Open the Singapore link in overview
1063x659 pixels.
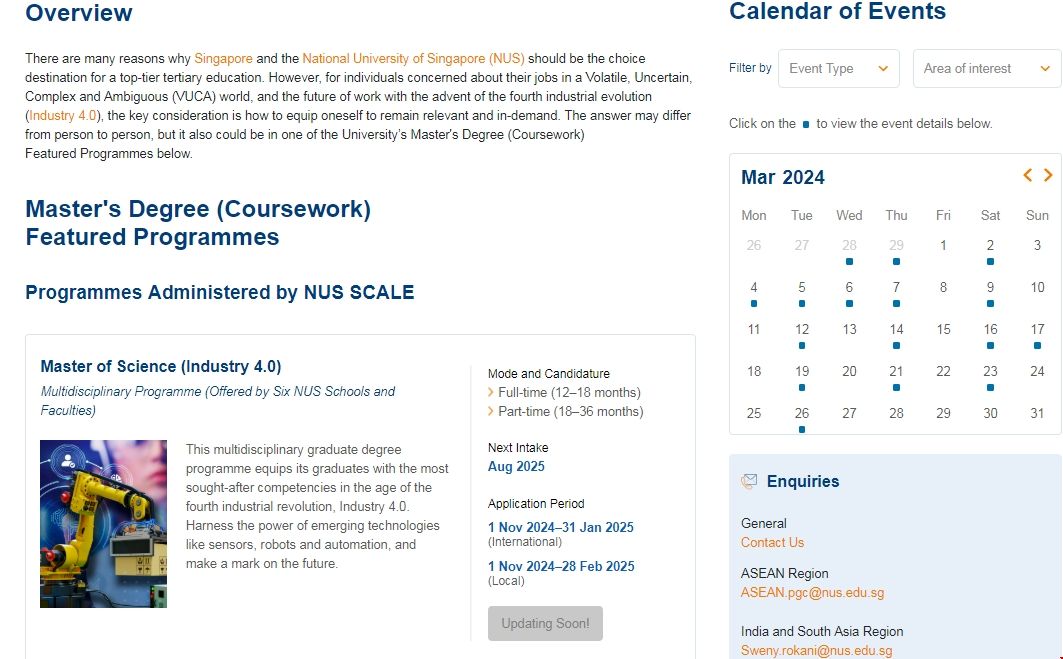[x=223, y=59]
